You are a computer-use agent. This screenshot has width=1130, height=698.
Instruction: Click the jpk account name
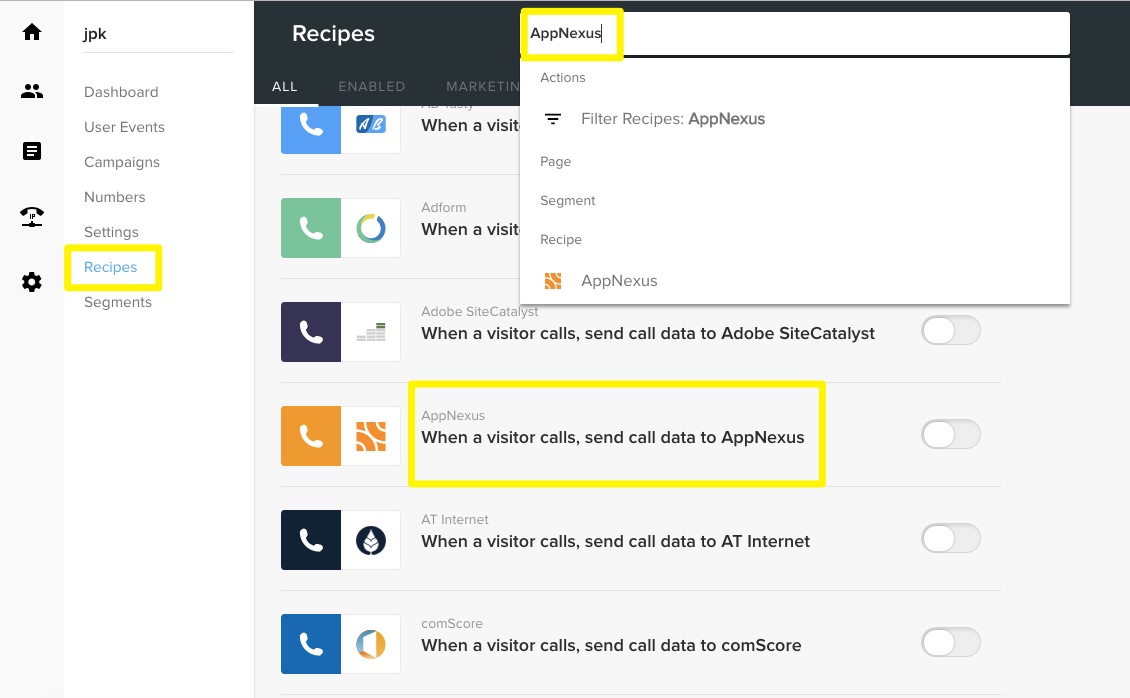[x=94, y=34]
